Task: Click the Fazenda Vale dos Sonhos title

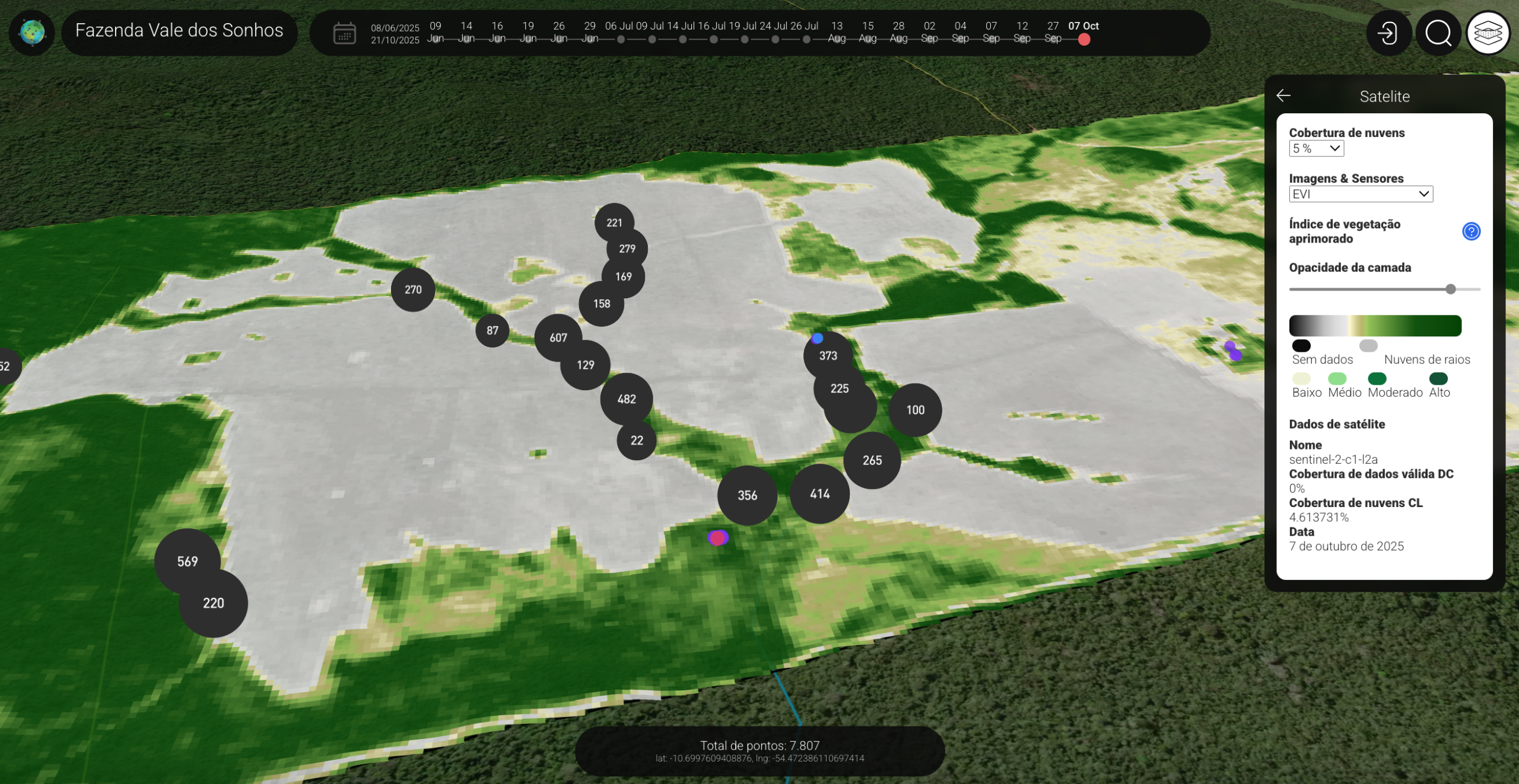Action: (179, 31)
